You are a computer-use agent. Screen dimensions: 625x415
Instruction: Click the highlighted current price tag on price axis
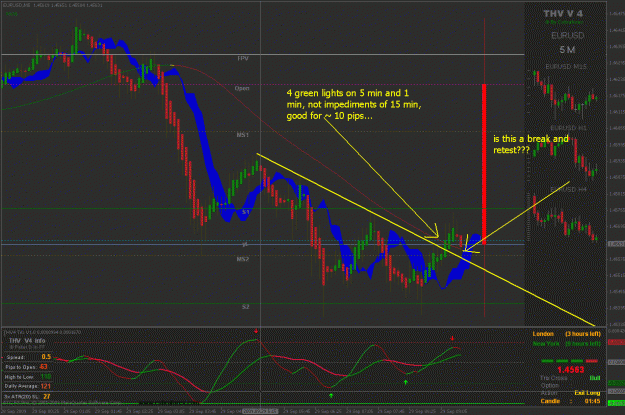tap(616, 244)
